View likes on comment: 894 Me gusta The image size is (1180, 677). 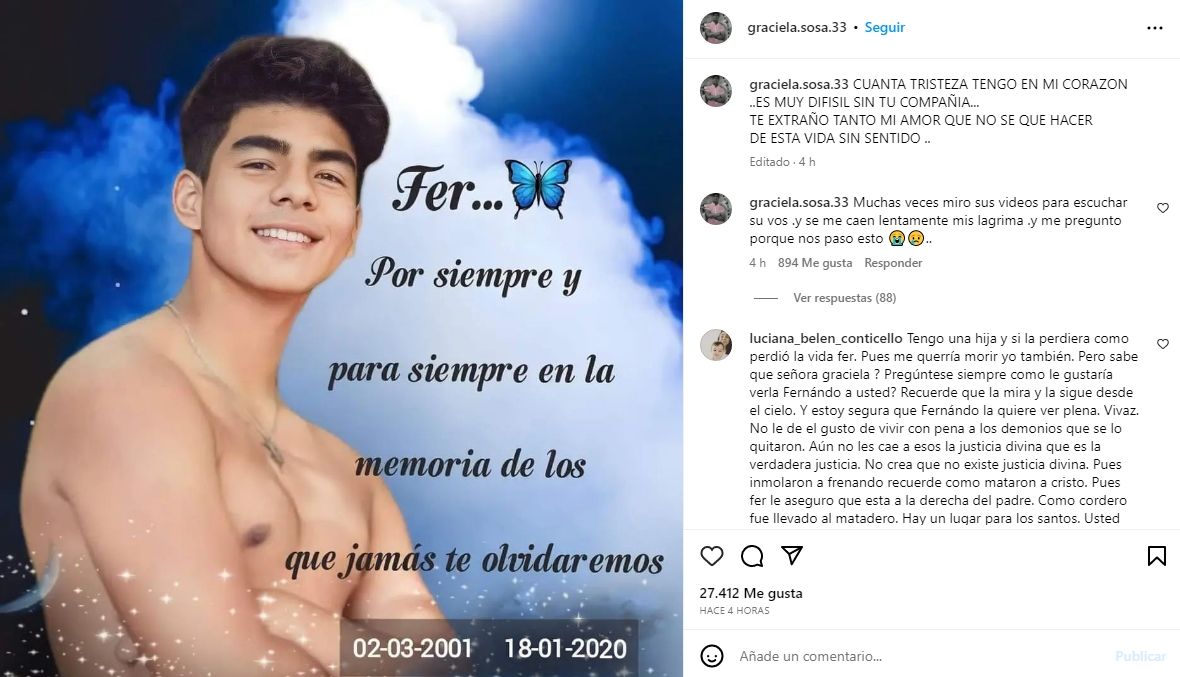pos(815,263)
